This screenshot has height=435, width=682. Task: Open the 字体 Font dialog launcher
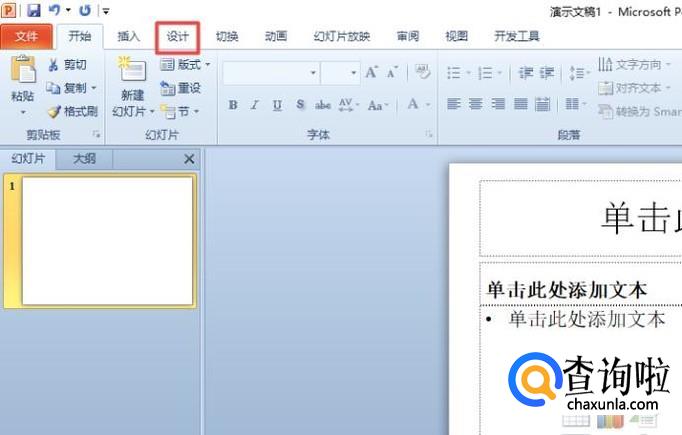pyautogui.click(x=429, y=134)
